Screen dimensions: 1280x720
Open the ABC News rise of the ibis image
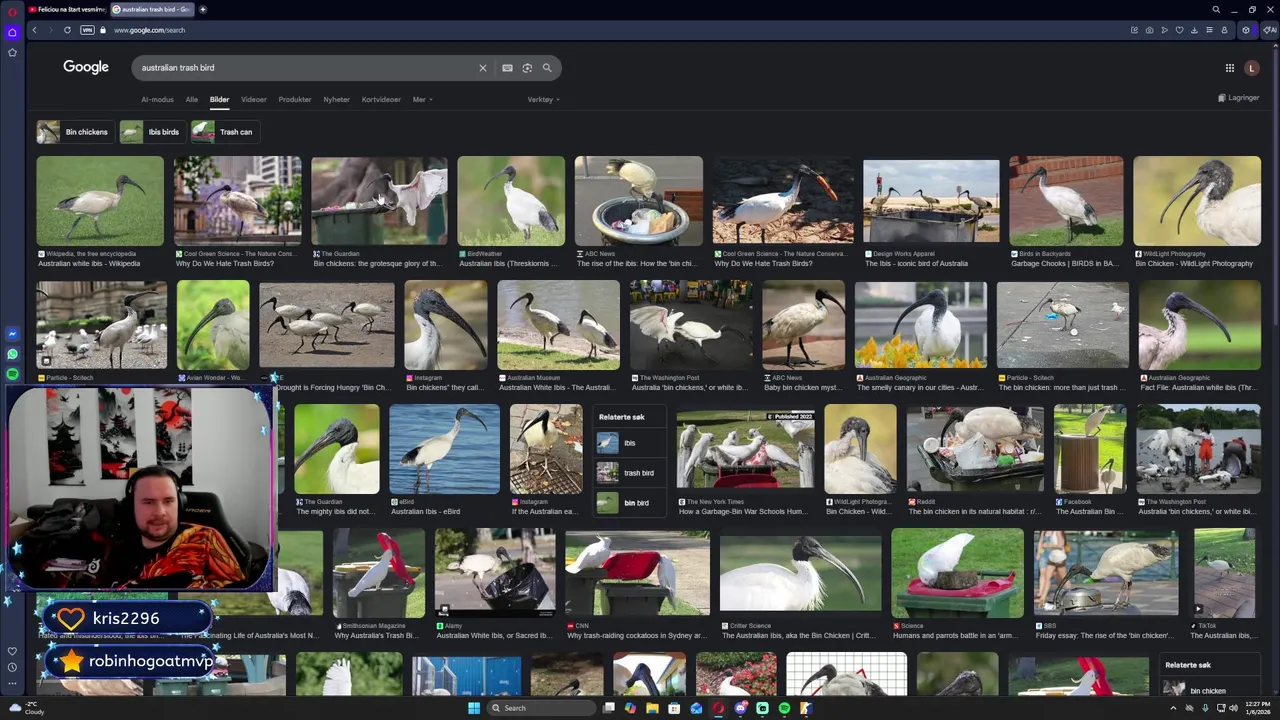click(639, 201)
